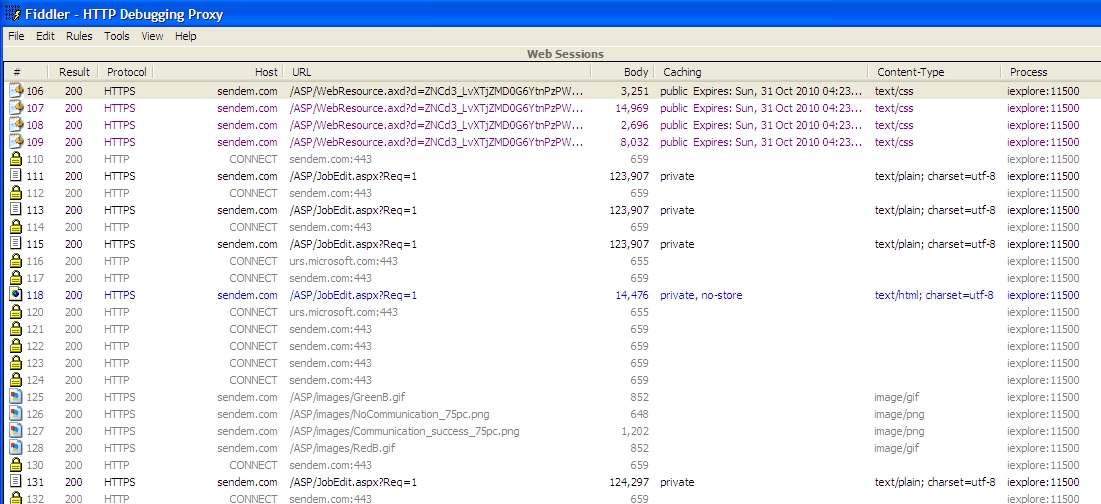Sort by the Content-Type column header
Screen dimensions: 1101x504
(x=934, y=72)
